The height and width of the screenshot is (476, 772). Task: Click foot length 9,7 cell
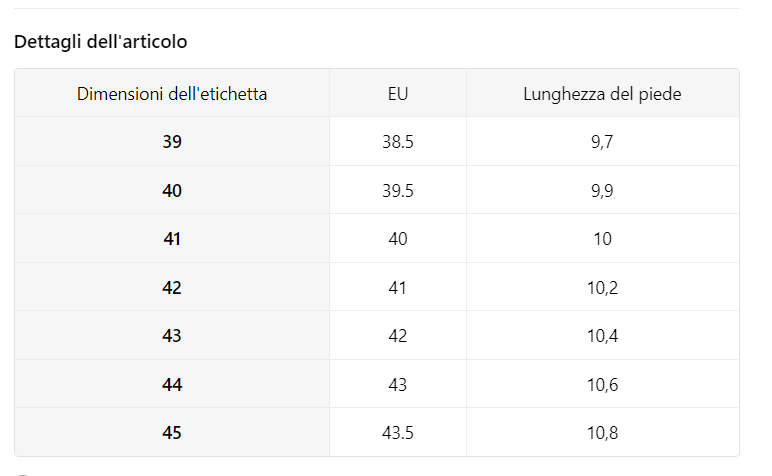pos(602,142)
